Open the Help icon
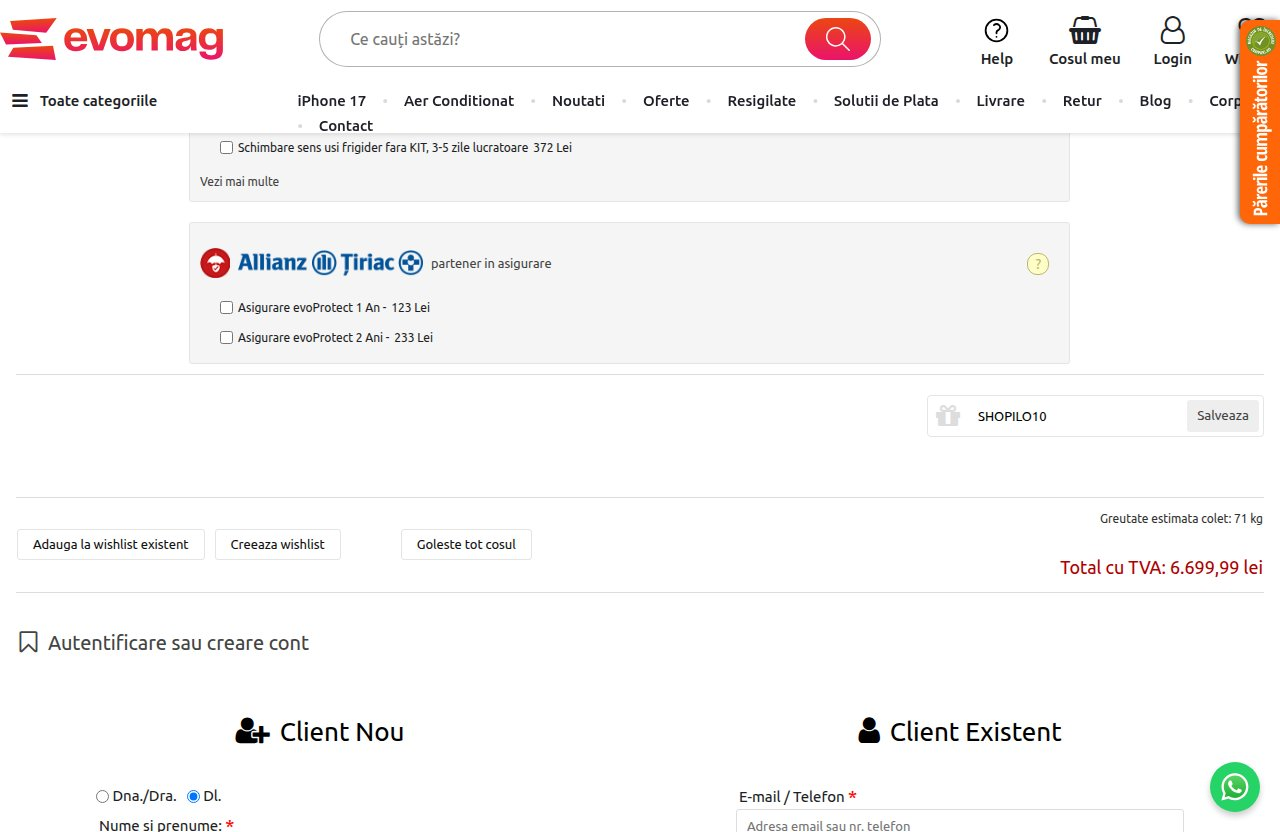Image resolution: width=1280 pixels, height=832 pixels. tap(997, 31)
